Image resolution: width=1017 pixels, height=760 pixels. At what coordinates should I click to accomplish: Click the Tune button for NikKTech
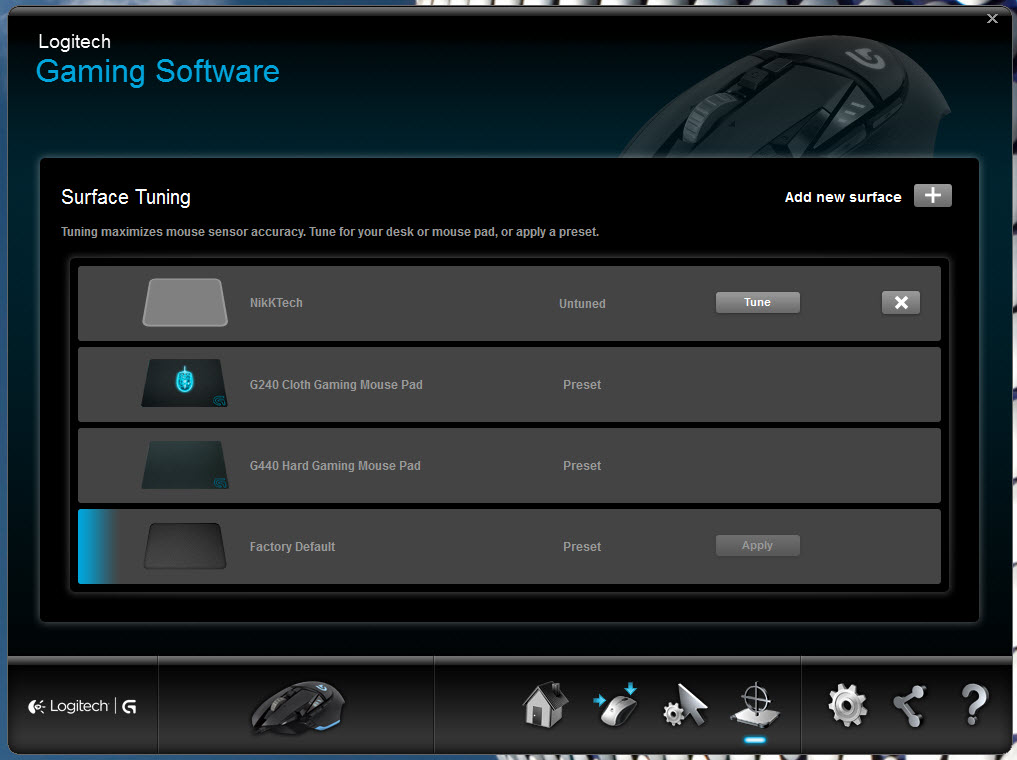tap(757, 302)
